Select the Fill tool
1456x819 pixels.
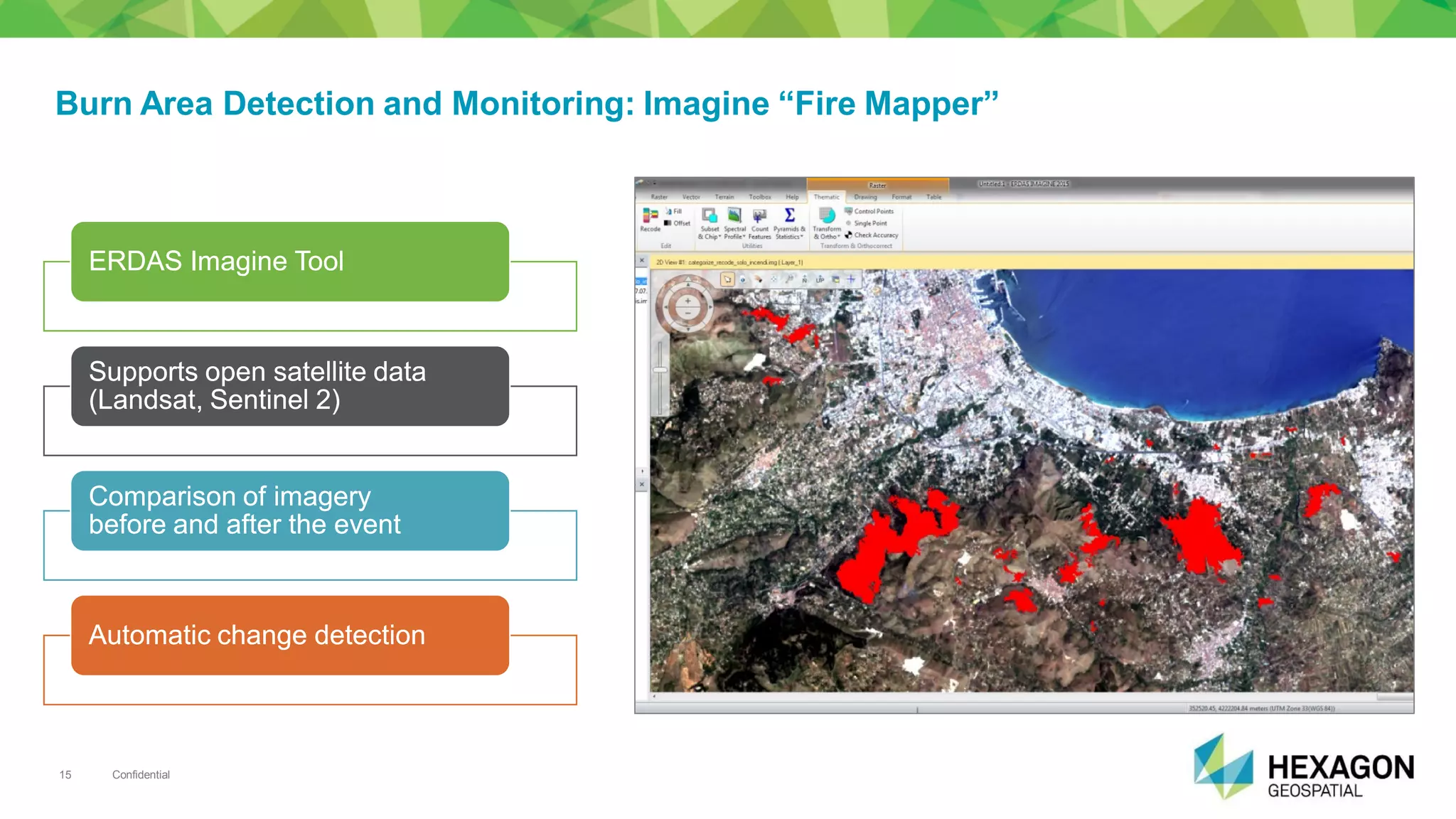673,211
